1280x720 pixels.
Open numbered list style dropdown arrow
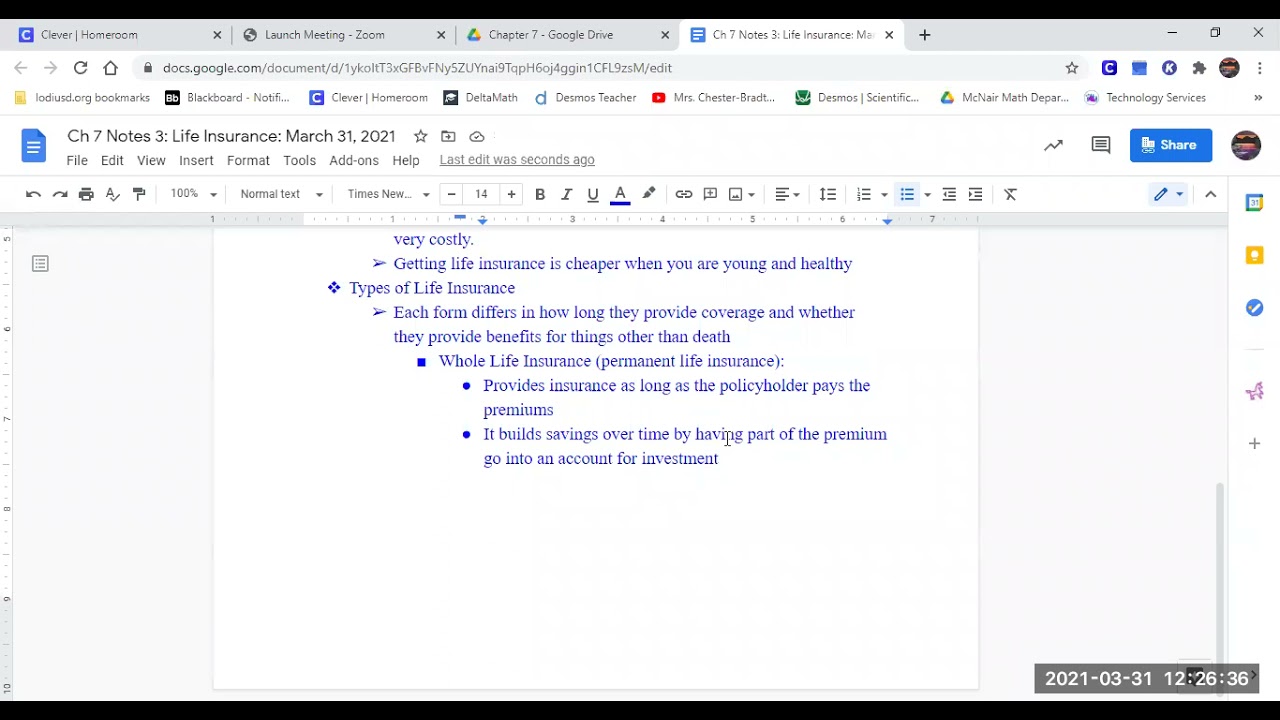(884, 194)
